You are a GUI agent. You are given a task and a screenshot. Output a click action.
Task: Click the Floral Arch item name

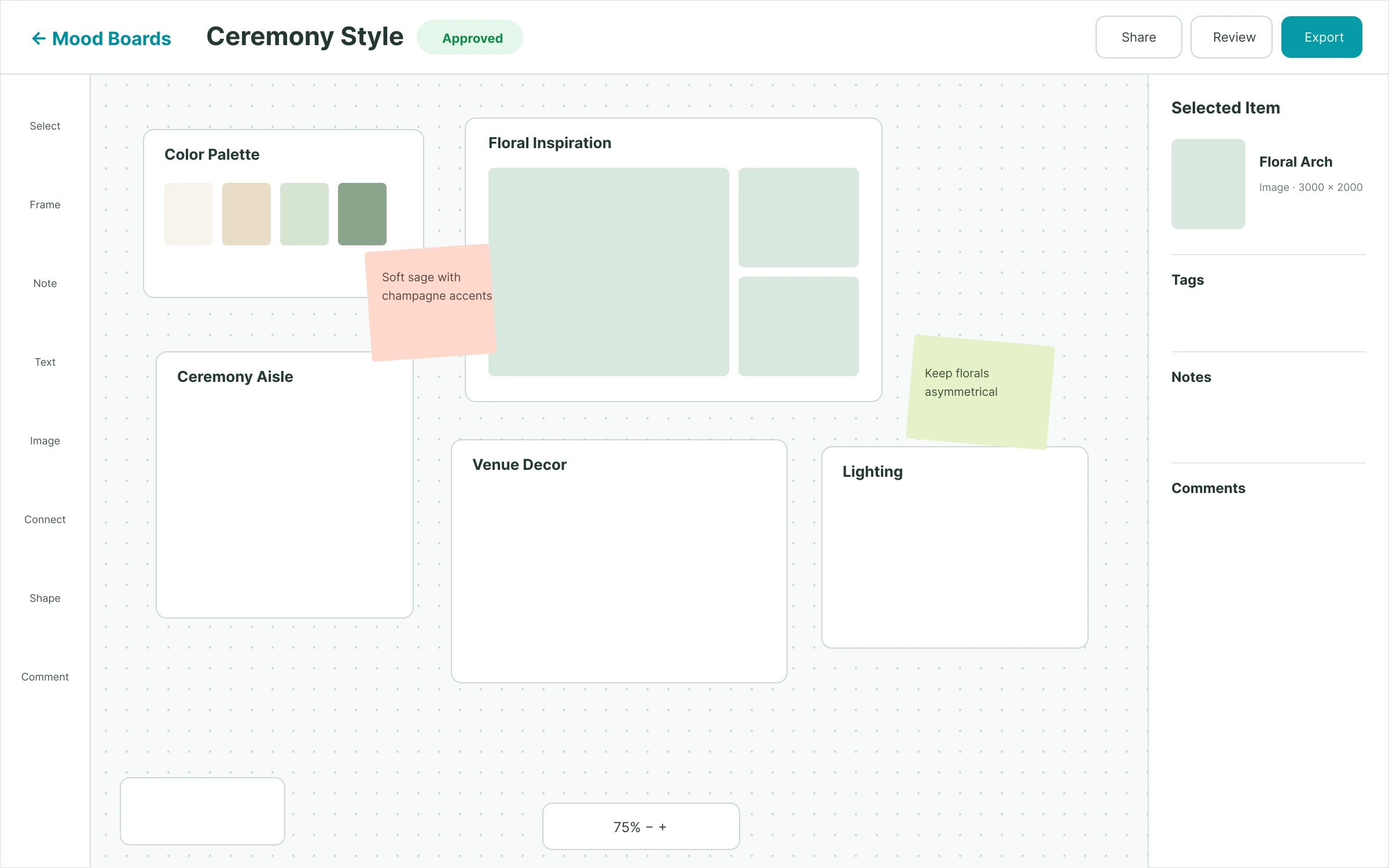pyautogui.click(x=1296, y=162)
